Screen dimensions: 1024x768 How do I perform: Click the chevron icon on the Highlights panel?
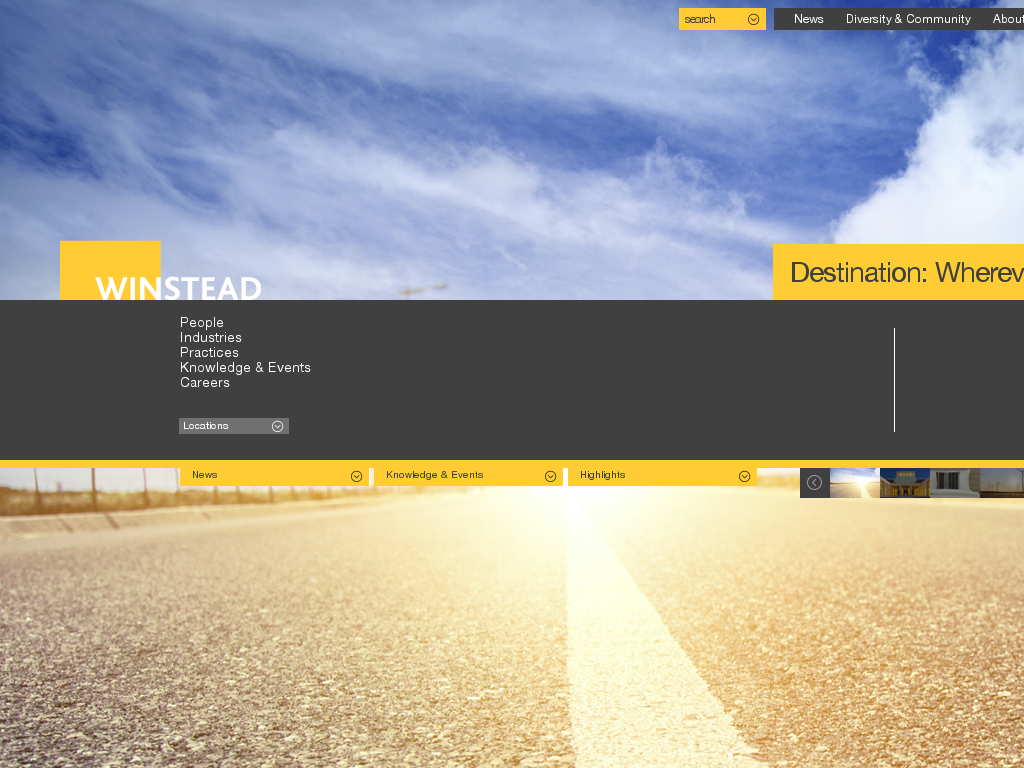pyautogui.click(x=744, y=477)
